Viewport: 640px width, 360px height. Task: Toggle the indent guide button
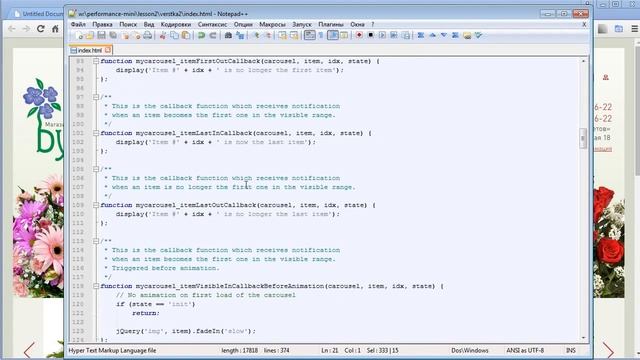click(x=333, y=36)
